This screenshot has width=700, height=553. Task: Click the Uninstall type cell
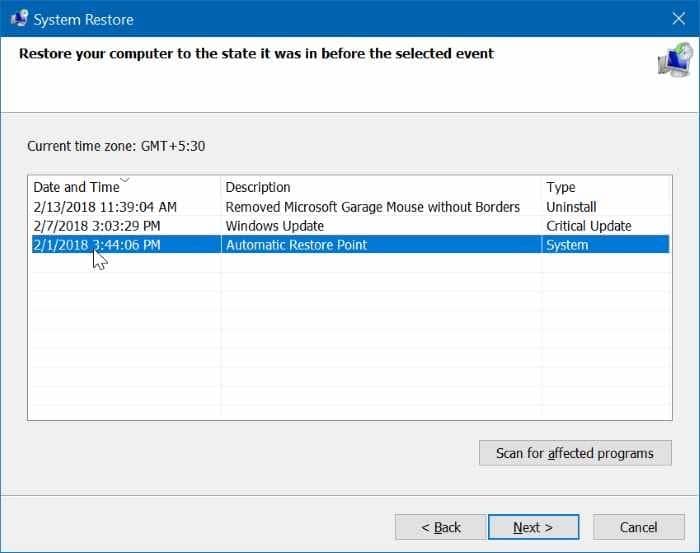pos(571,207)
